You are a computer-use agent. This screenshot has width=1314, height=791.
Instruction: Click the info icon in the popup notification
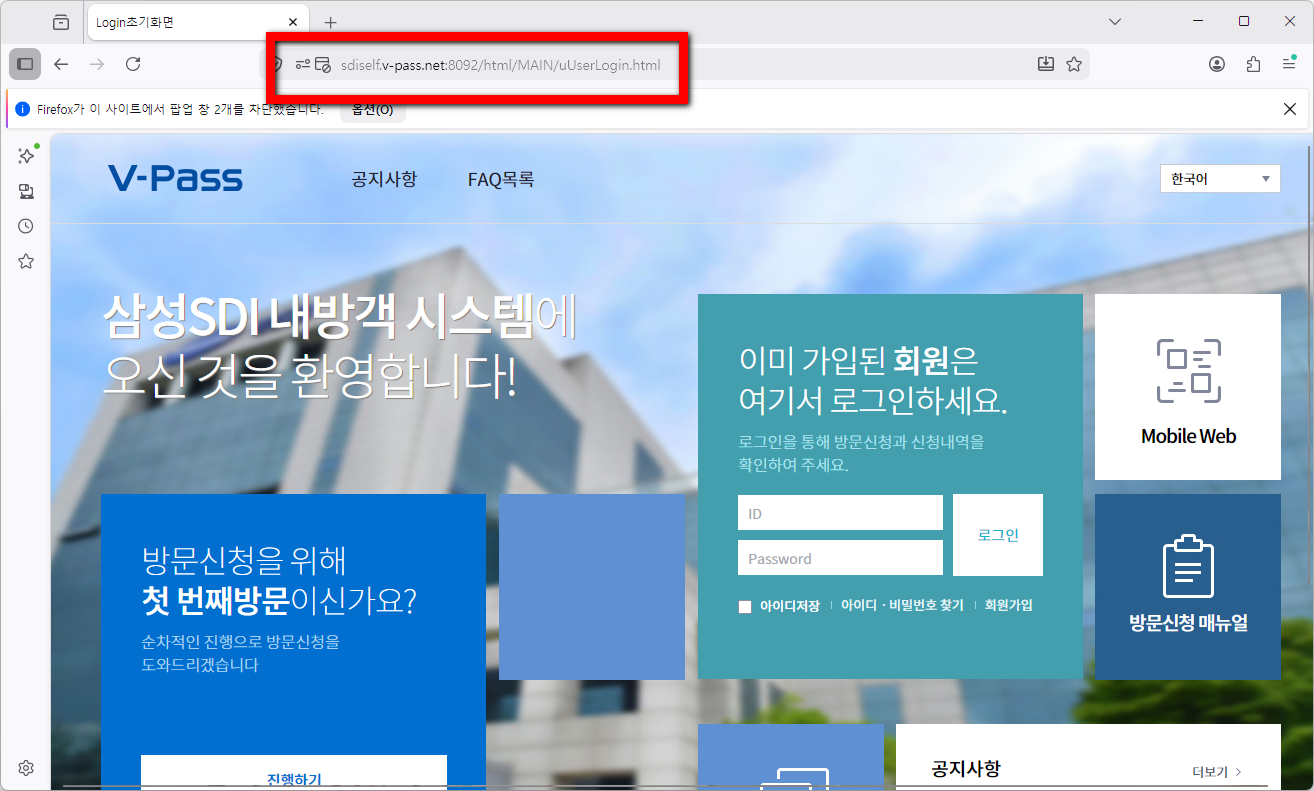23,109
